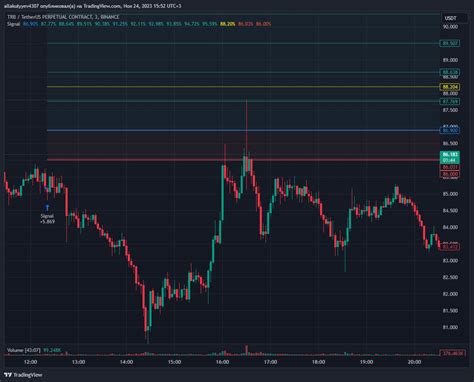Click the 16:00 time axis label
Viewport: 474px width, 382px height.
pyautogui.click(x=222, y=362)
